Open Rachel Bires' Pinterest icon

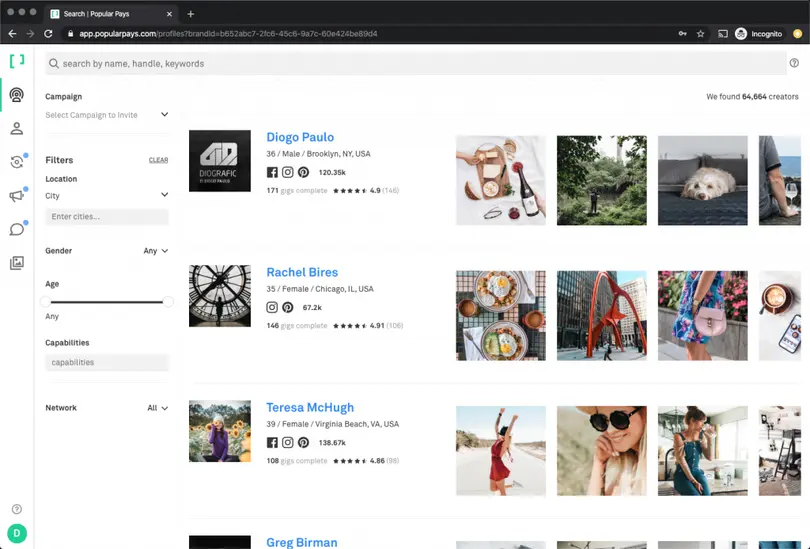coord(288,308)
